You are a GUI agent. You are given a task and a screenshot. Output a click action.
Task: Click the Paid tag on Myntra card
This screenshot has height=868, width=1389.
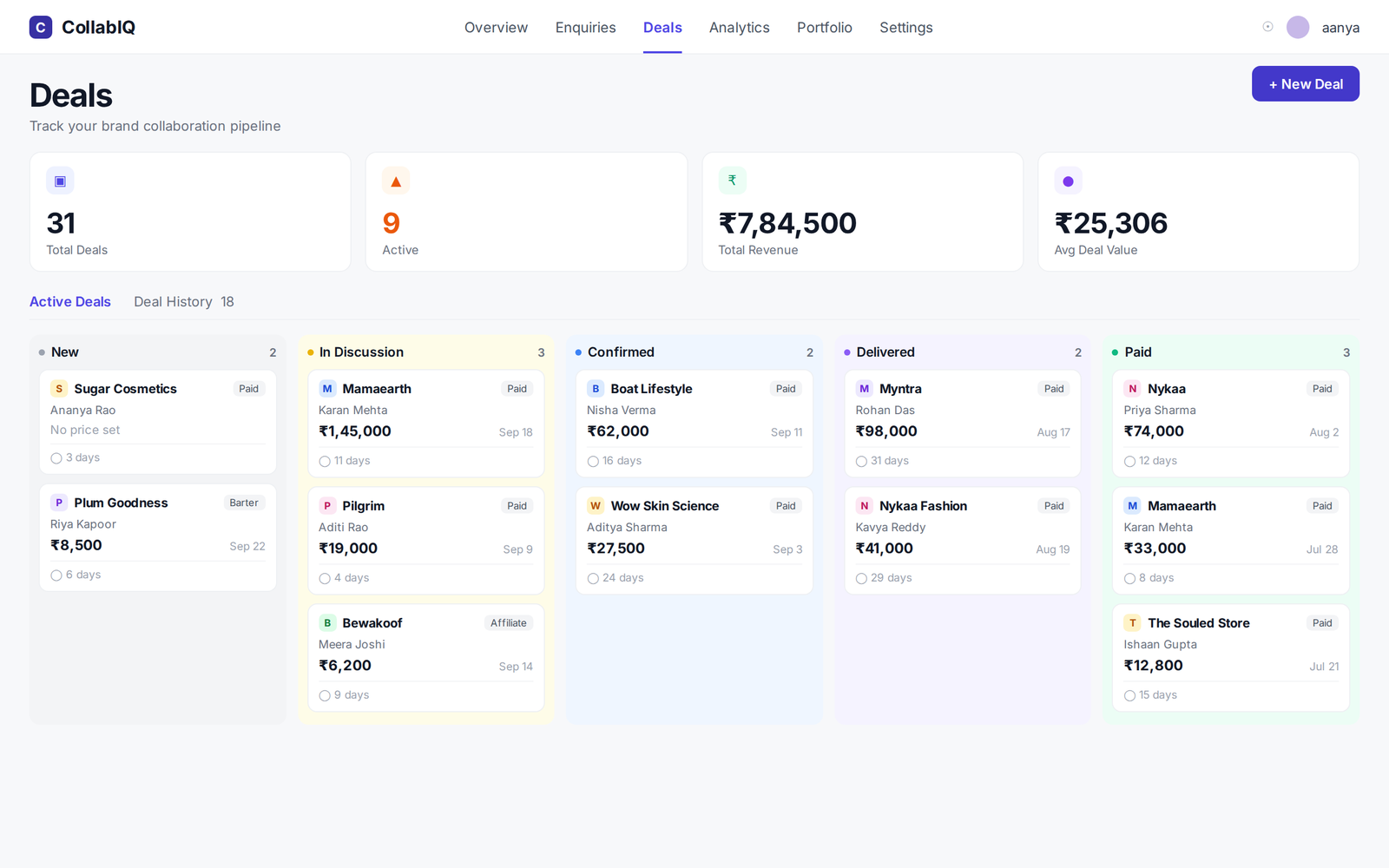pos(1054,389)
